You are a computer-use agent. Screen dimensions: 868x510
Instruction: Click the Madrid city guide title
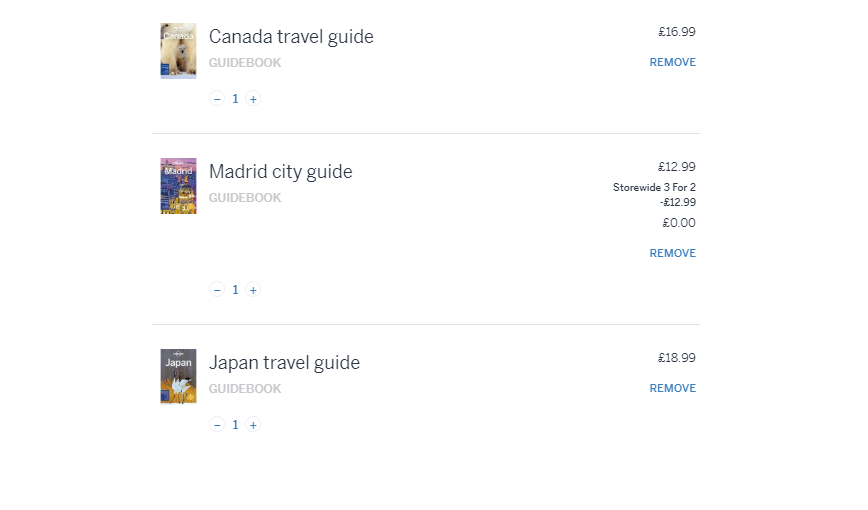pyautogui.click(x=280, y=172)
